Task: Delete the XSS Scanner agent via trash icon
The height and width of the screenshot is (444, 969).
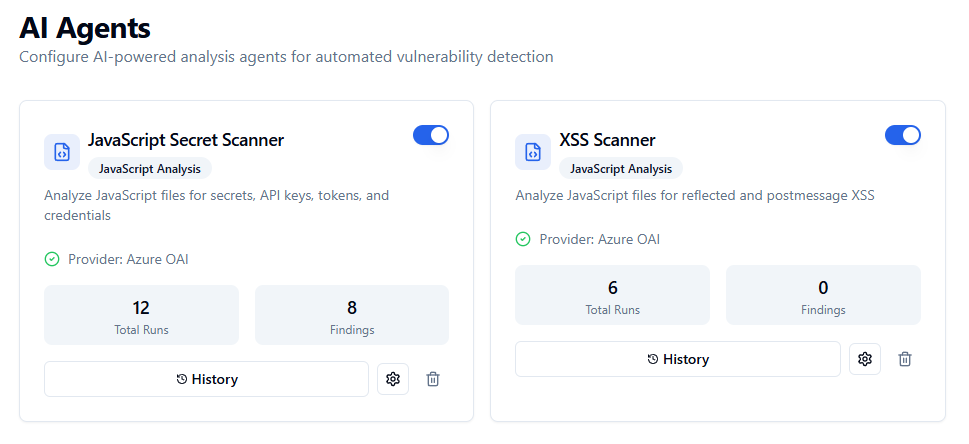Action: (905, 359)
